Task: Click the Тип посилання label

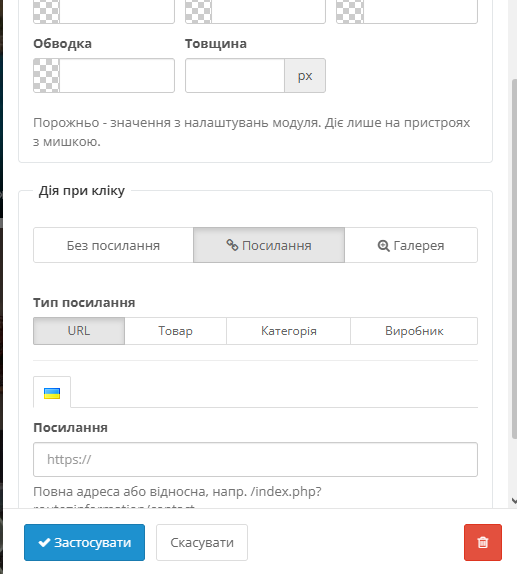Action: coord(84,303)
